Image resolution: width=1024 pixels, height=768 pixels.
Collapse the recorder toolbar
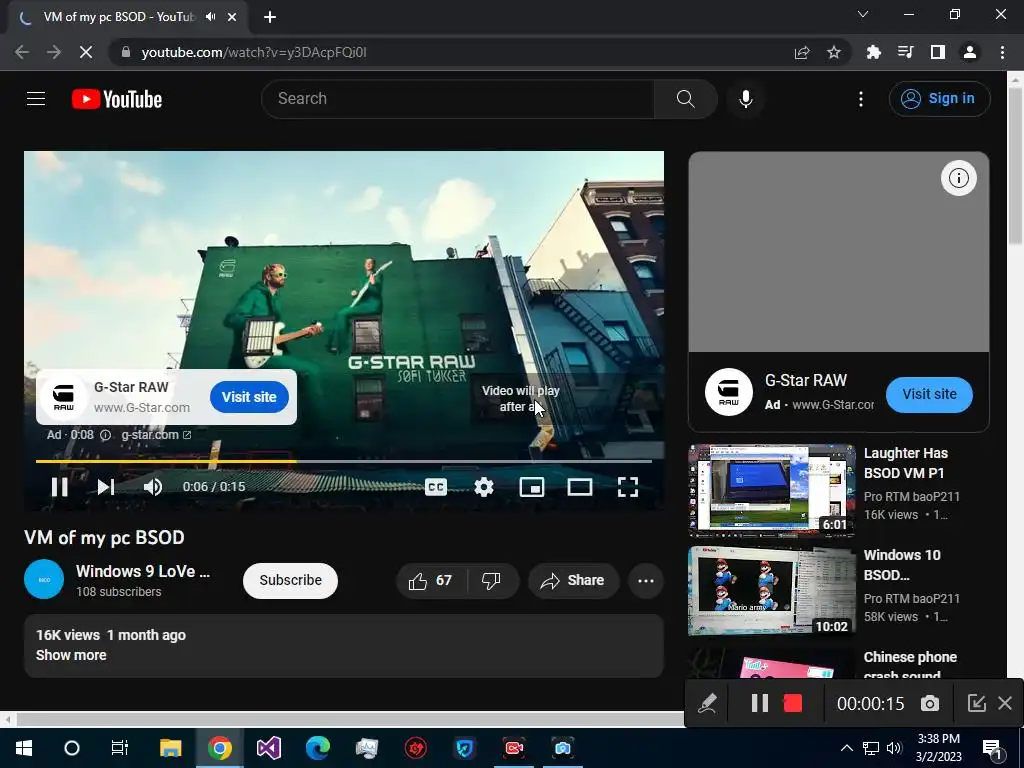[976, 703]
